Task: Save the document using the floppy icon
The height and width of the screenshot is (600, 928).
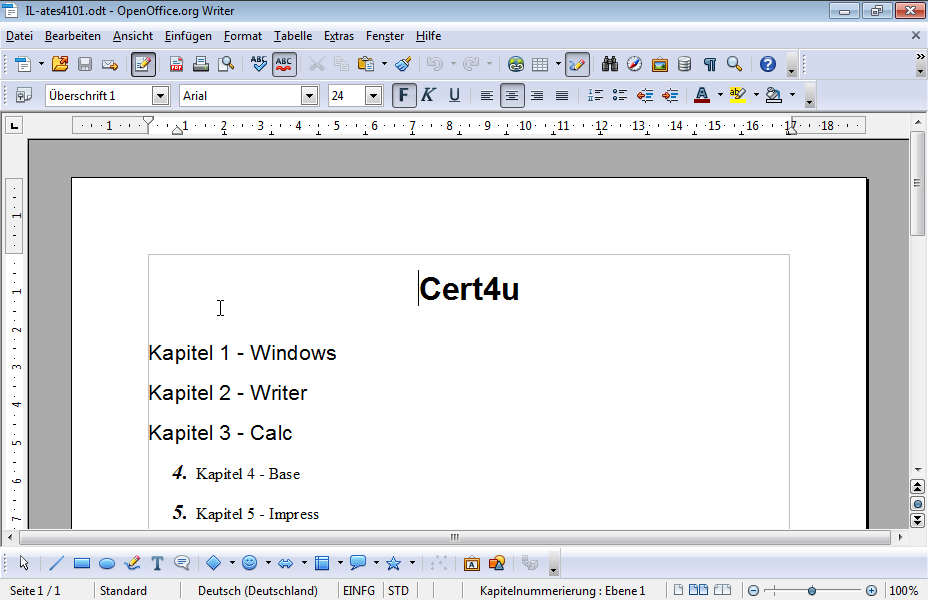Action: click(x=85, y=64)
